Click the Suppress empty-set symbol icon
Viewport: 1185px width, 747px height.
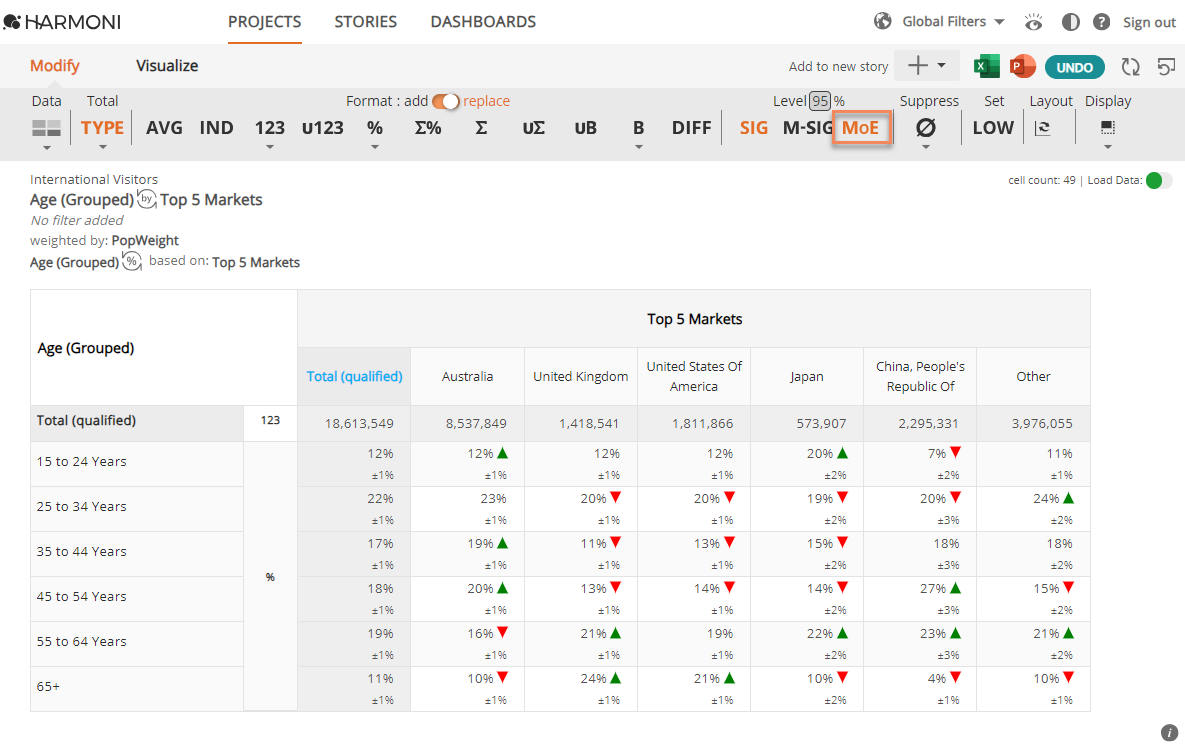click(926, 129)
